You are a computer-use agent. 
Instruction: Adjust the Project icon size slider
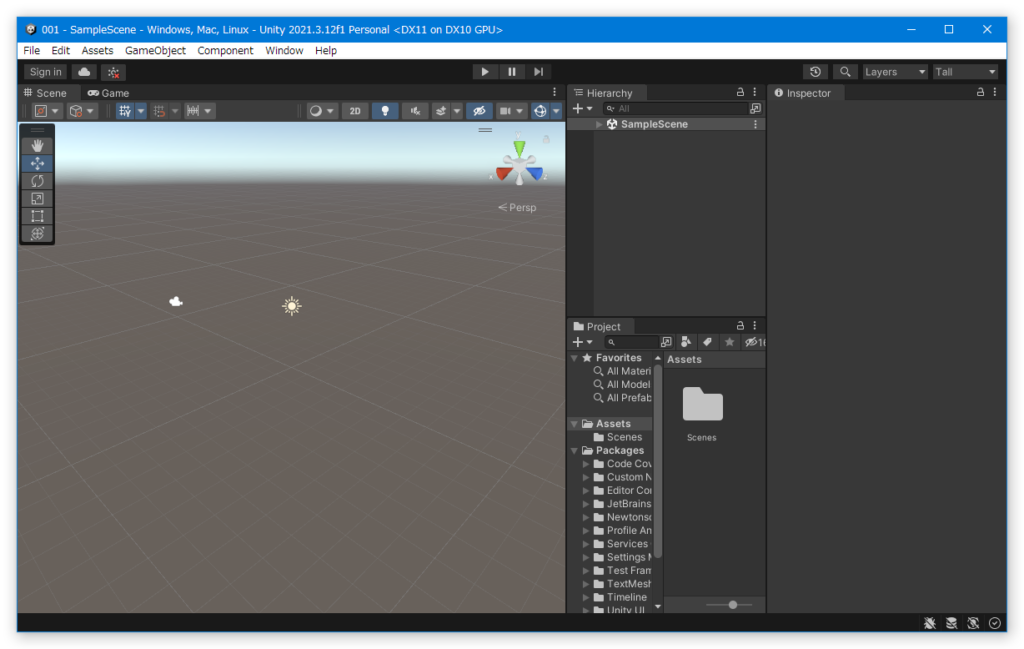(733, 605)
